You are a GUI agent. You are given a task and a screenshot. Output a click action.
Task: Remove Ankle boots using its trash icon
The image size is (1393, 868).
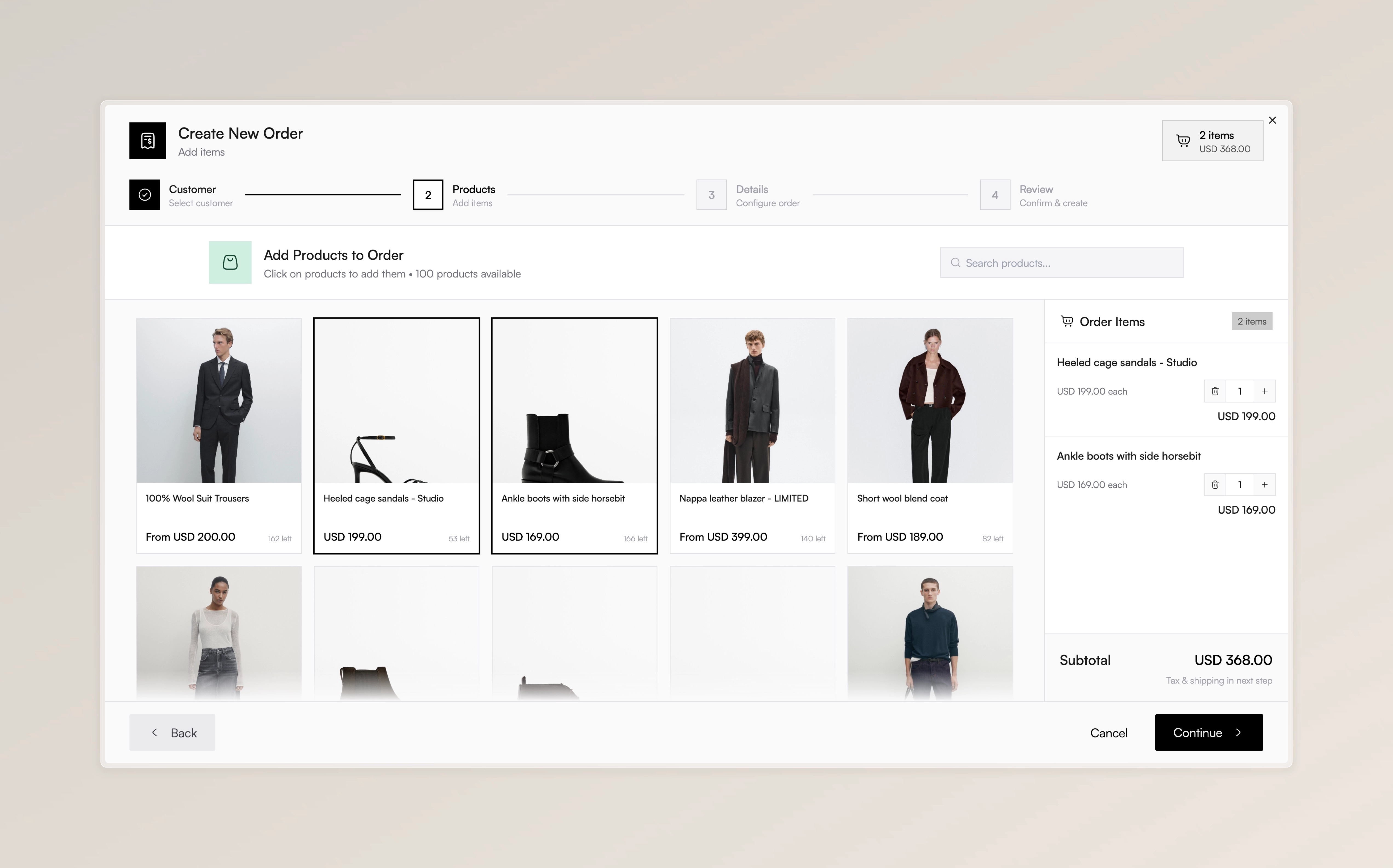(x=1215, y=484)
